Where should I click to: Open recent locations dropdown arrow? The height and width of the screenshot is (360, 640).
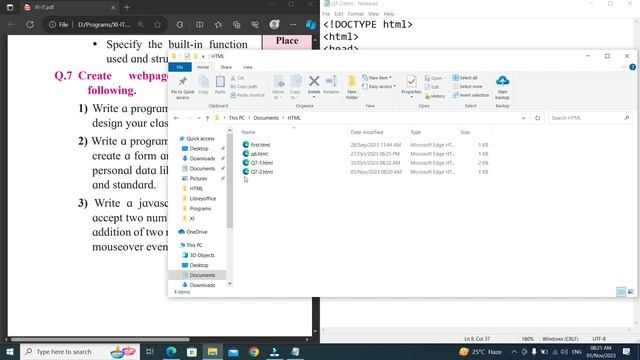click(x=199, y=118)
